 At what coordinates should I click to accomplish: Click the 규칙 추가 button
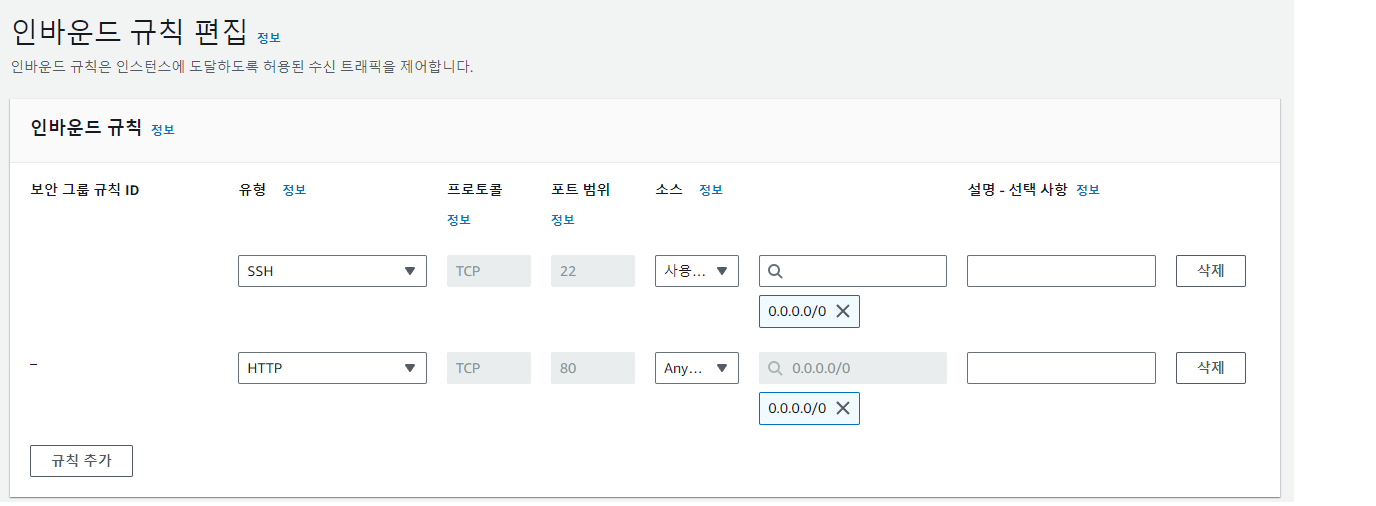tap(81, 461)
